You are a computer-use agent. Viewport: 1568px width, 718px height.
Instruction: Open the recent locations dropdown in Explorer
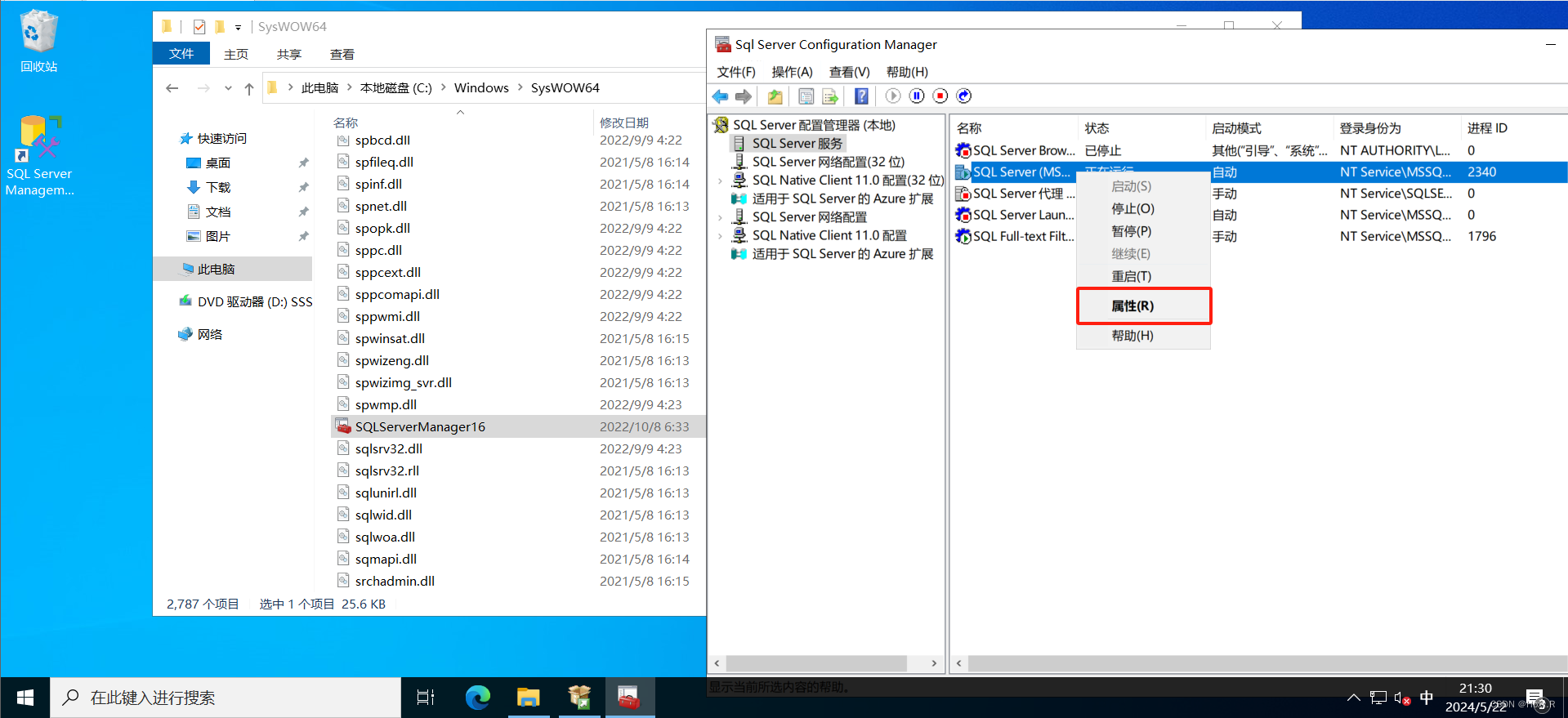[x=227, y=88]
